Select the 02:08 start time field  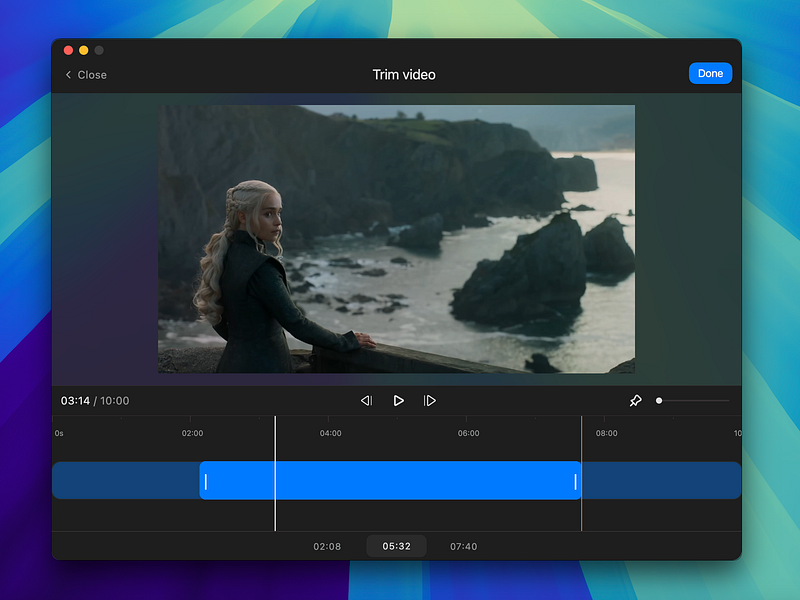pyautogui.click(x=327, y=546)
